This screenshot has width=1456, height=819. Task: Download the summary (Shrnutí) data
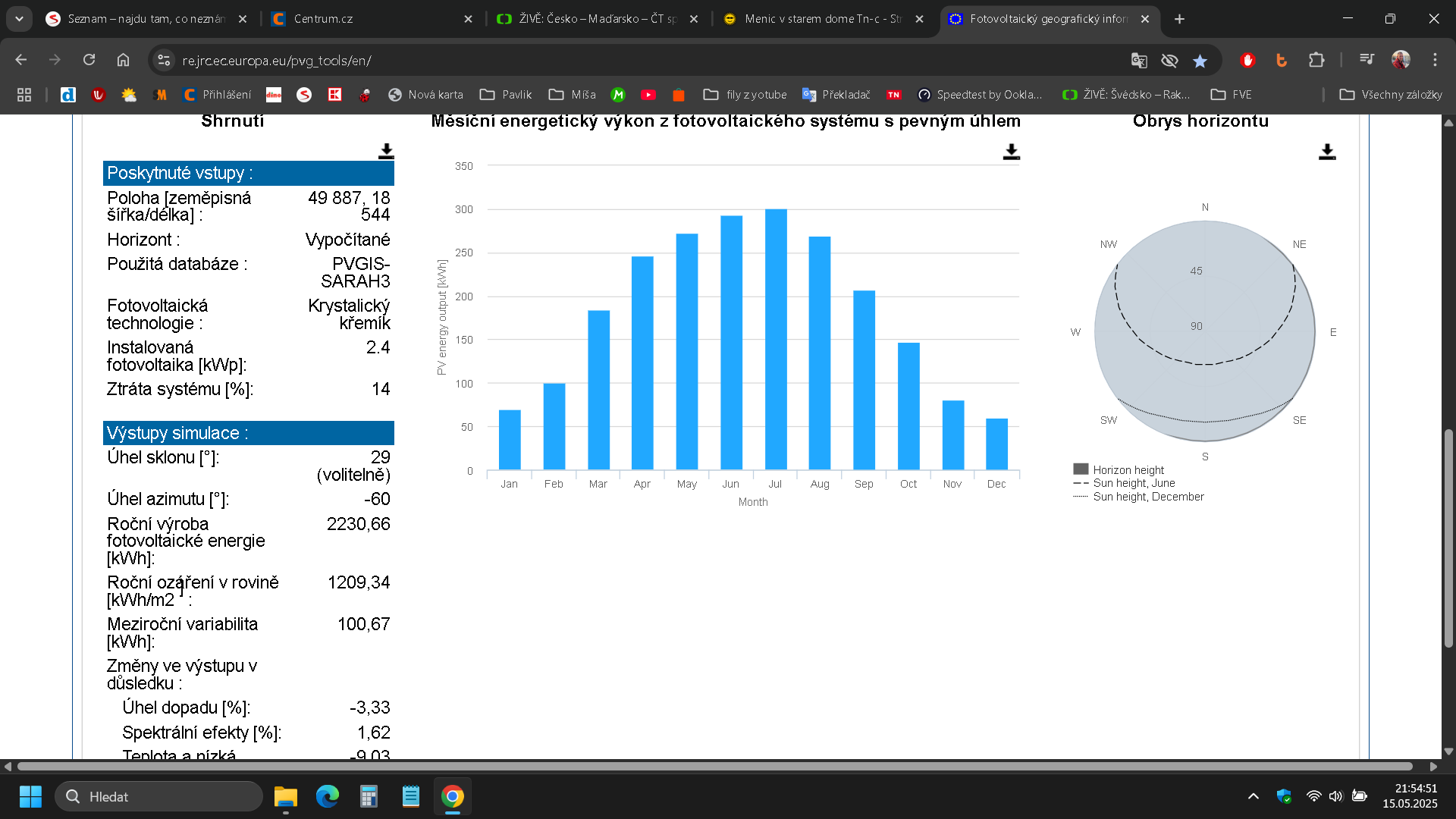coord(386,152)
